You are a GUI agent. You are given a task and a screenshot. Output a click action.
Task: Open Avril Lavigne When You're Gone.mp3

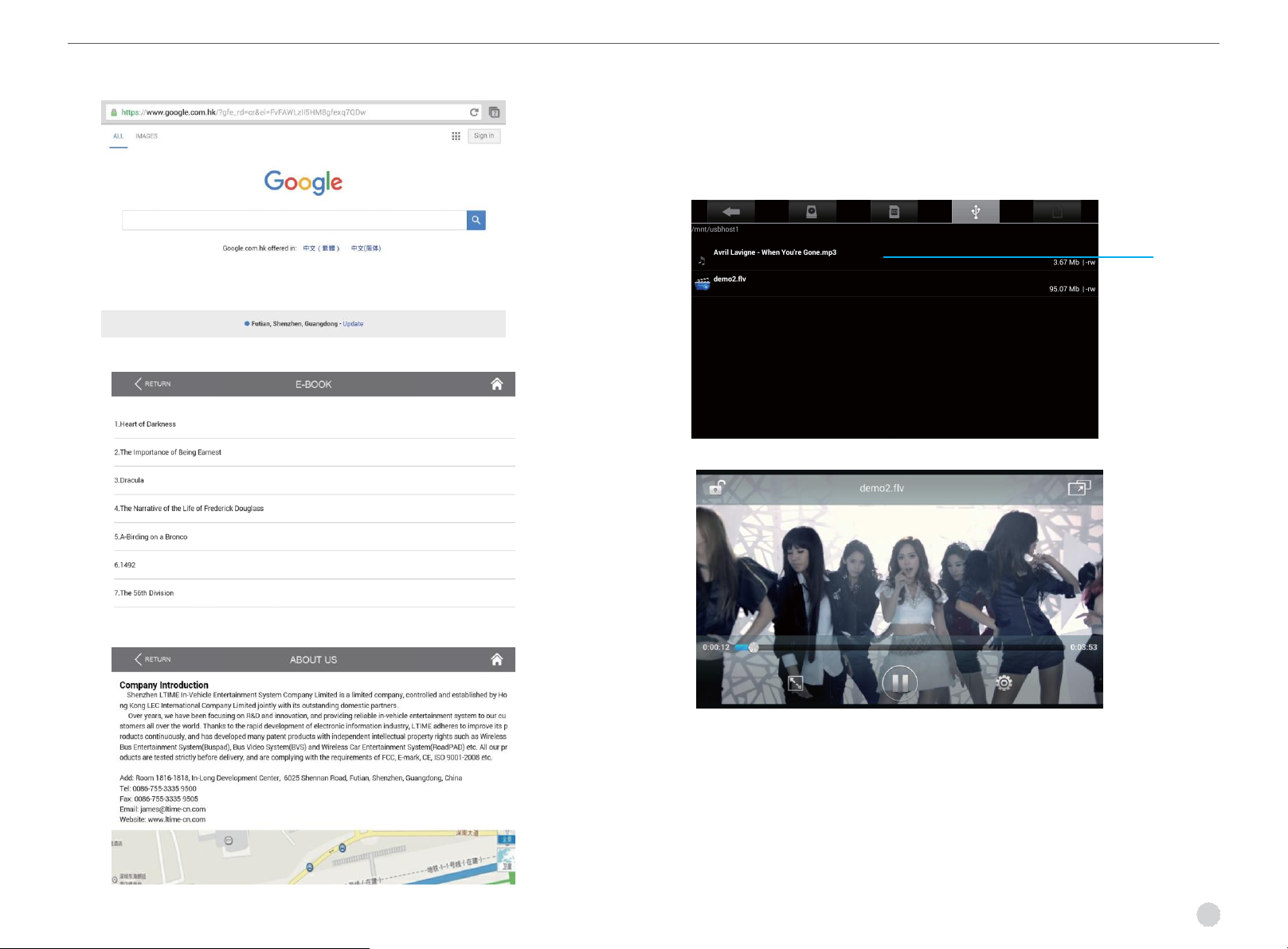775,252
